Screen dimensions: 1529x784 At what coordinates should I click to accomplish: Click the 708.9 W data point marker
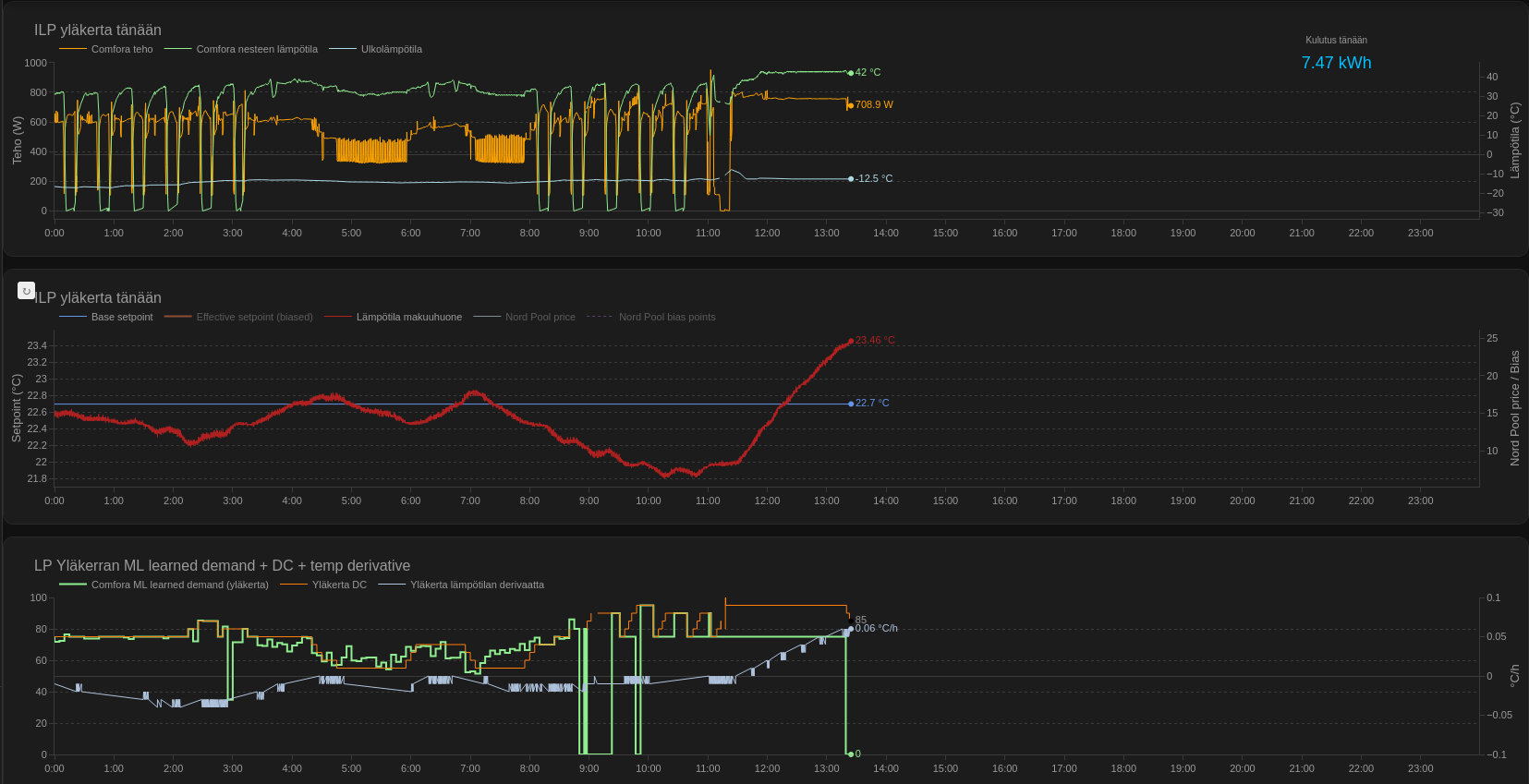coord(851,105)
